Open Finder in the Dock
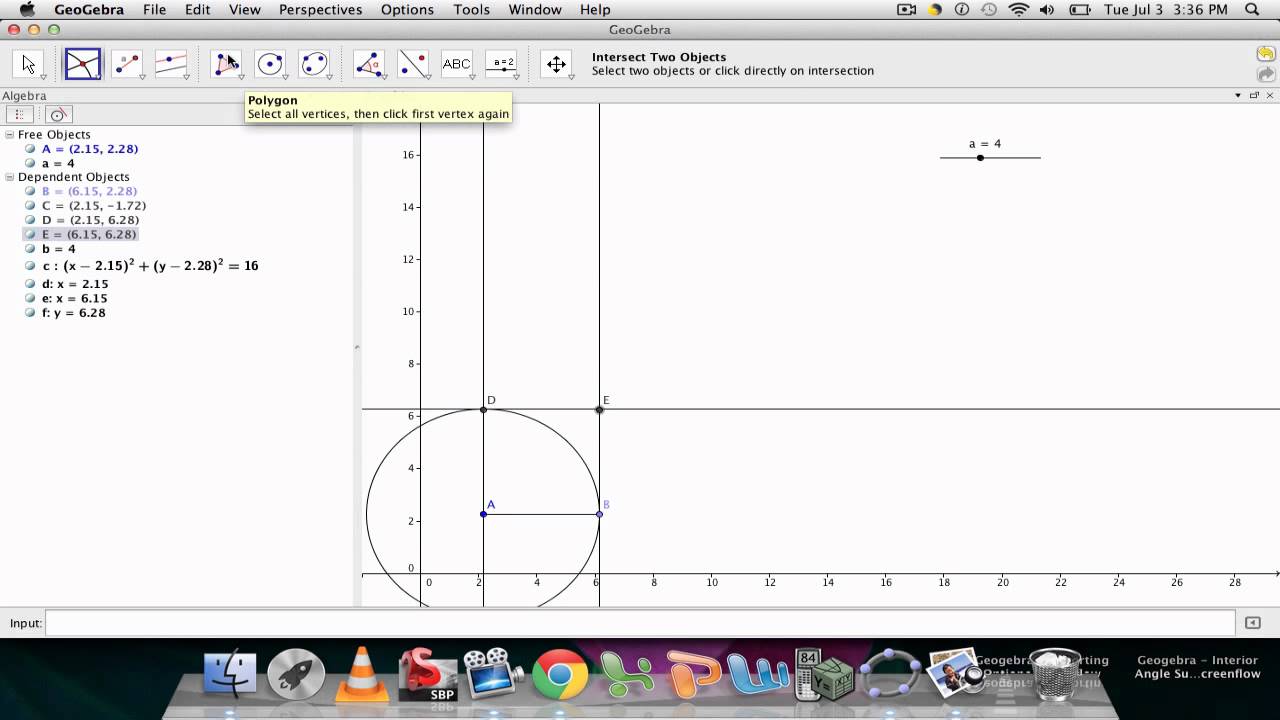Screen dimensions: 1280x720 [x=230, y=675]
